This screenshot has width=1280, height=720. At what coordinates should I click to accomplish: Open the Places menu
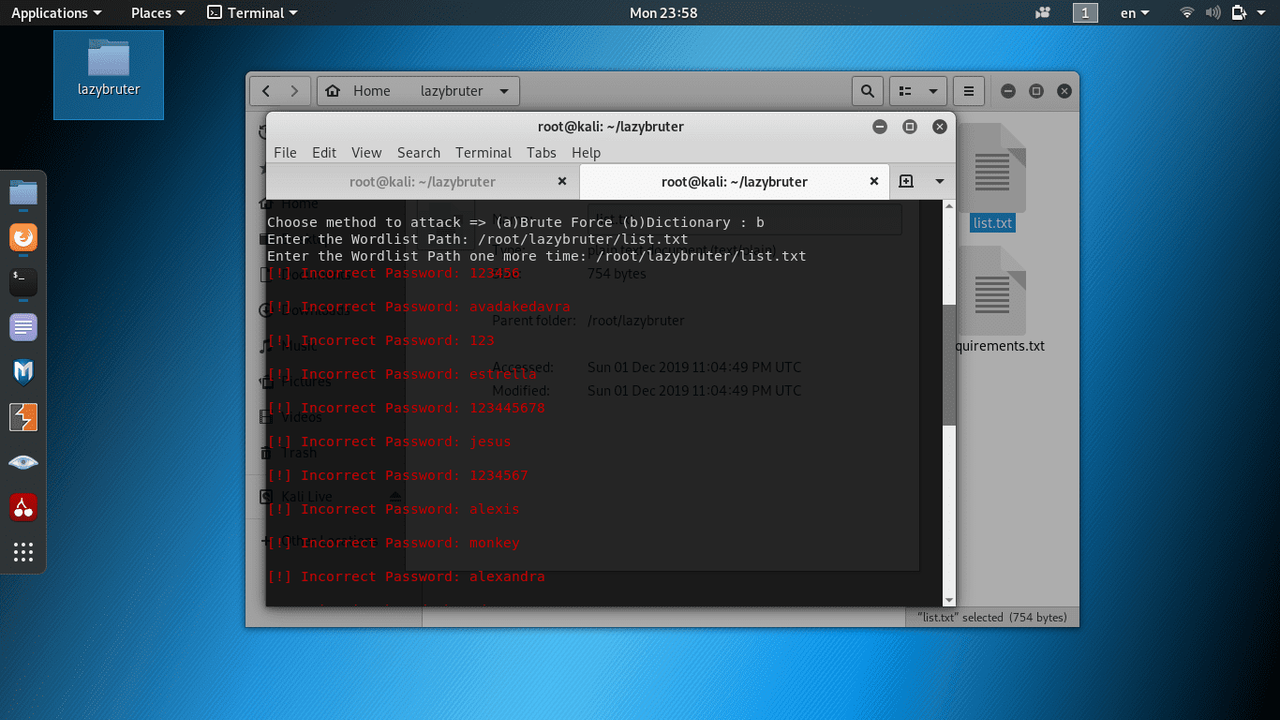[158, 13]
